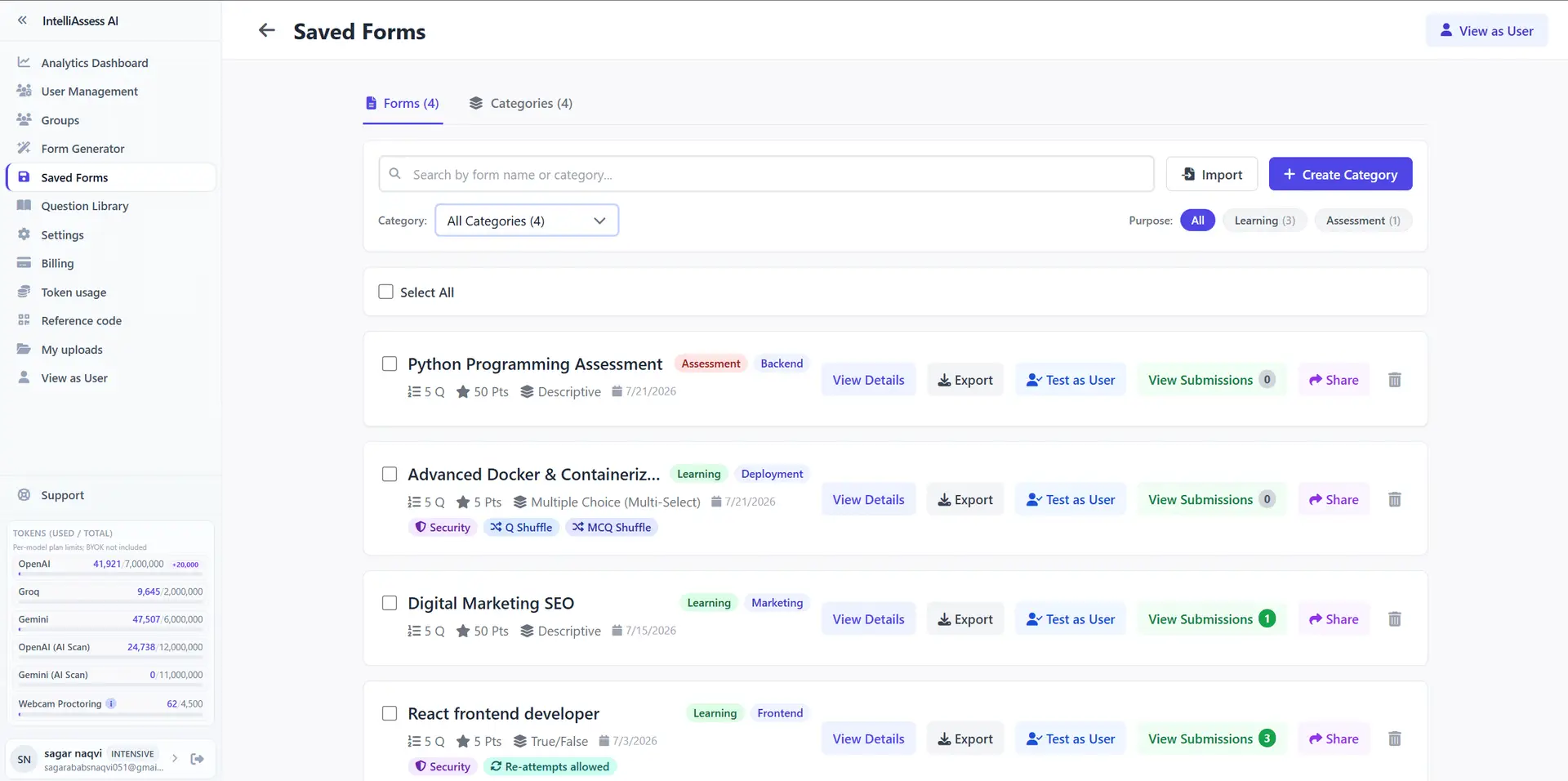This screenshot has height=781, width=1568.
Task: Switch to the Forms (4) tab
Action: [403, 104]
